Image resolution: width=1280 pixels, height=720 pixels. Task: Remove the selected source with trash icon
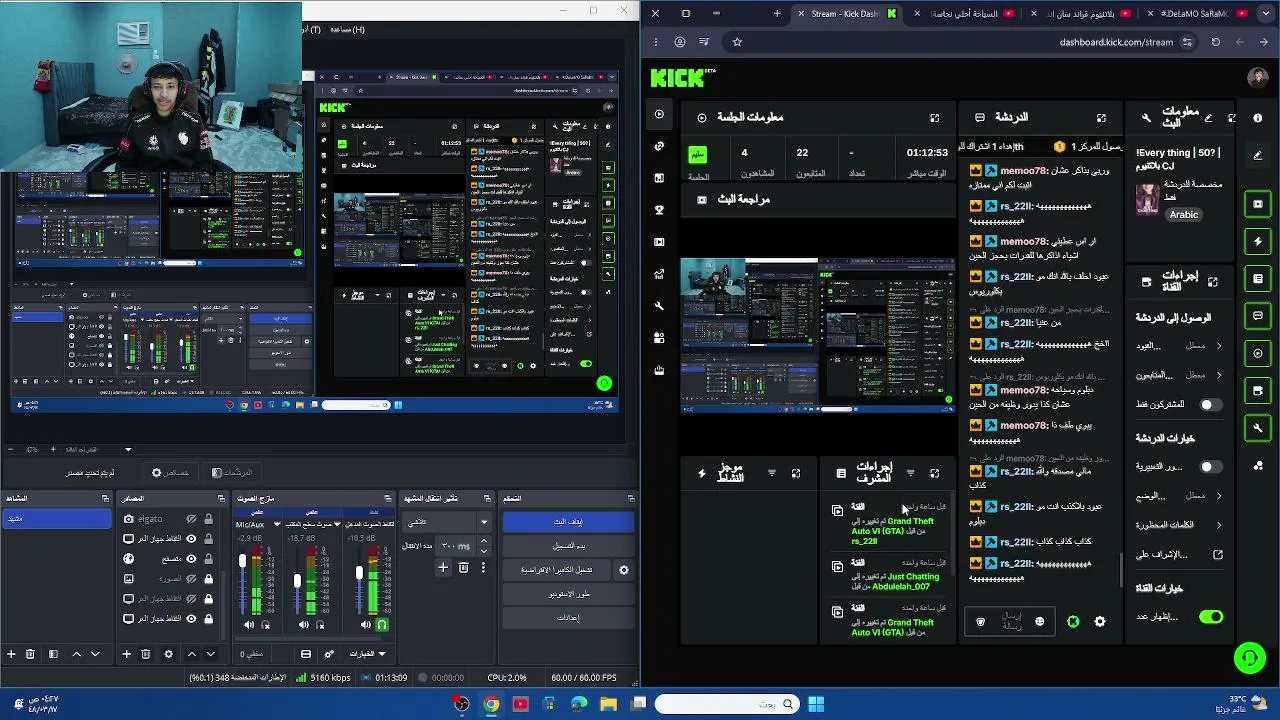pos(145,654)
